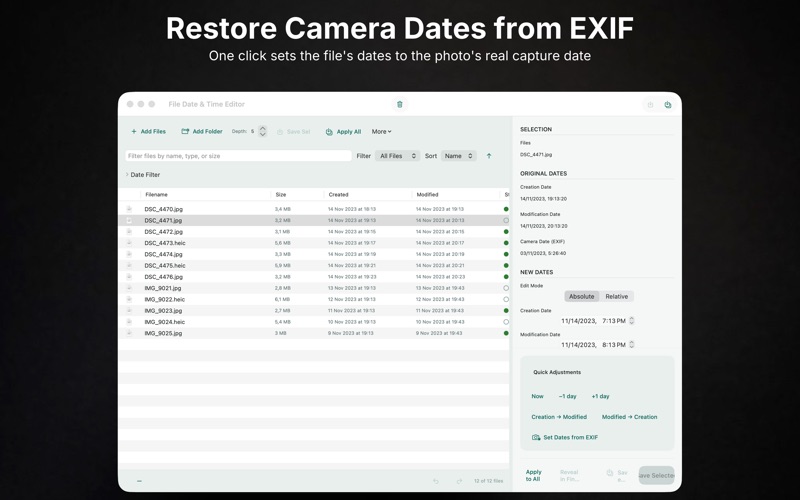Viewport: 800px width, 500px height.
Task: Click the Now quick adjustment
Action: click(537, 396)
